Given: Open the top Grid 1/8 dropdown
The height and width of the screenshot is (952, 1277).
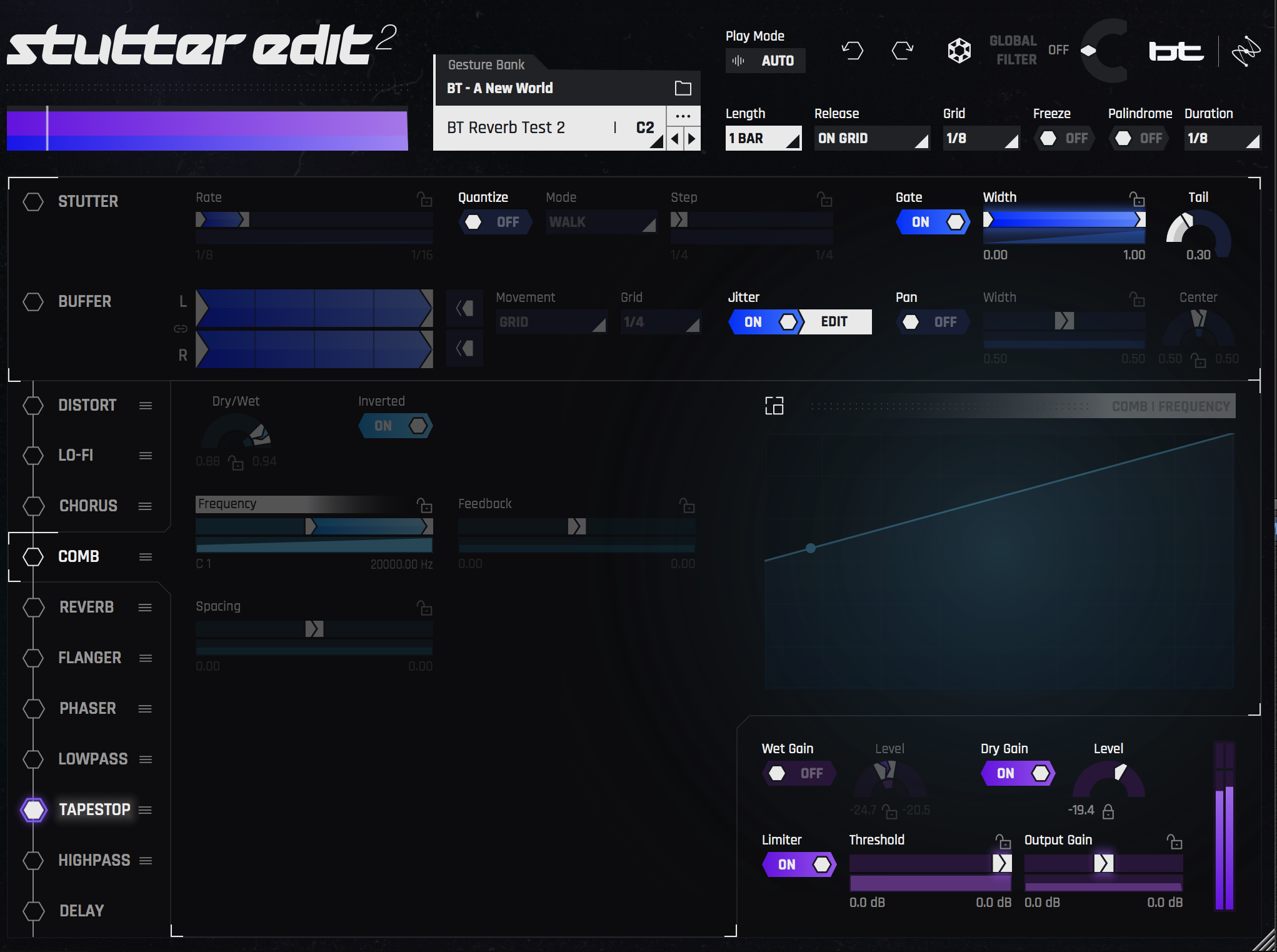Looking at the screenshot, I should pos(981,138).
